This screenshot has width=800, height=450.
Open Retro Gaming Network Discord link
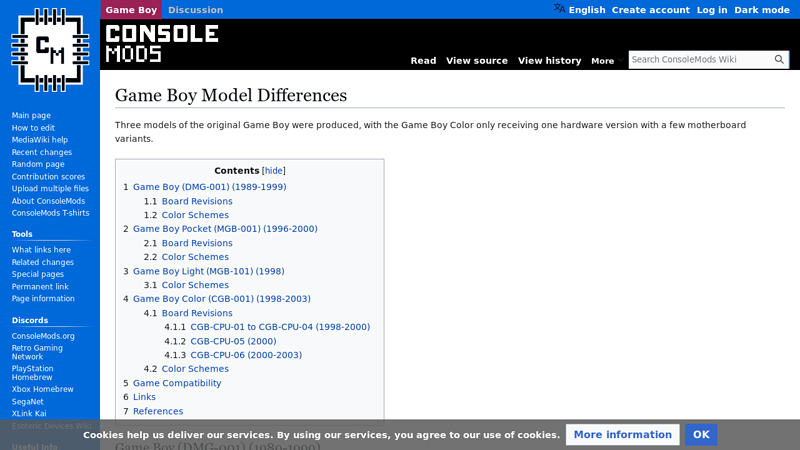pyautogui.click(x=37, y=353)
